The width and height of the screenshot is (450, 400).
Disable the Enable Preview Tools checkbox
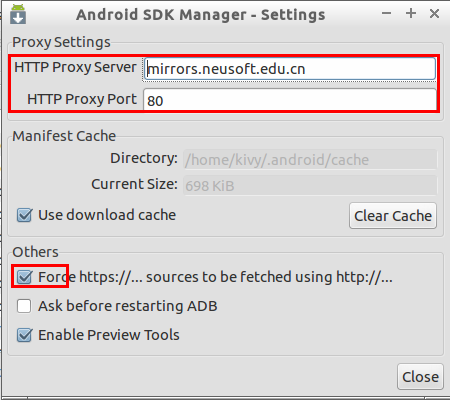point(25,335)
